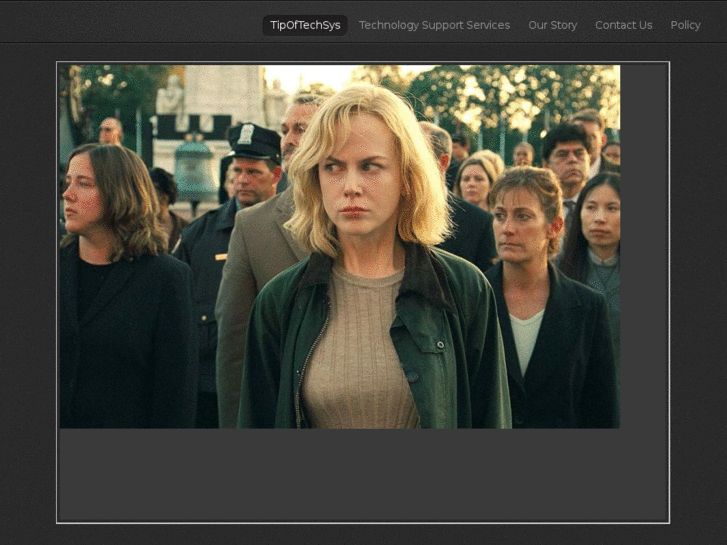
Task: View the Policy page
Action: (685, 26)
